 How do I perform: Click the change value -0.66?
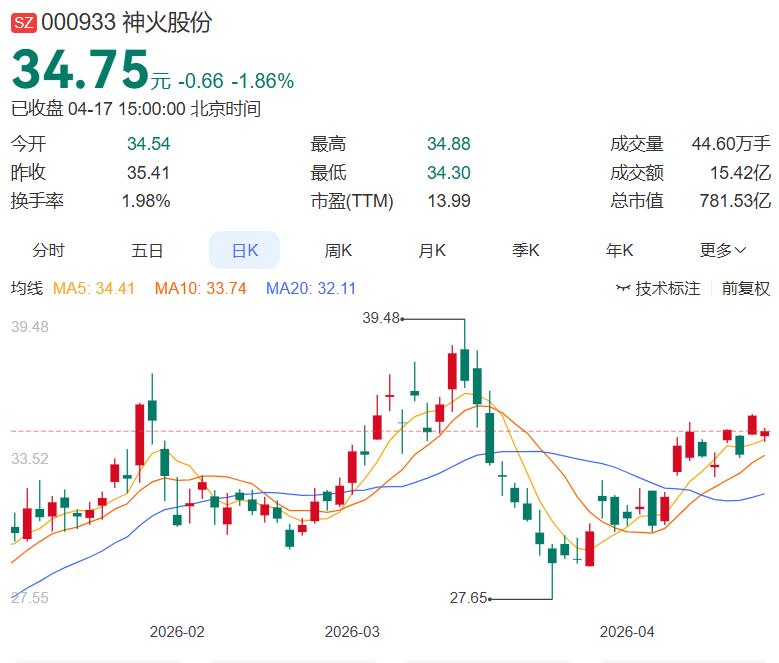tap(201, 81)
